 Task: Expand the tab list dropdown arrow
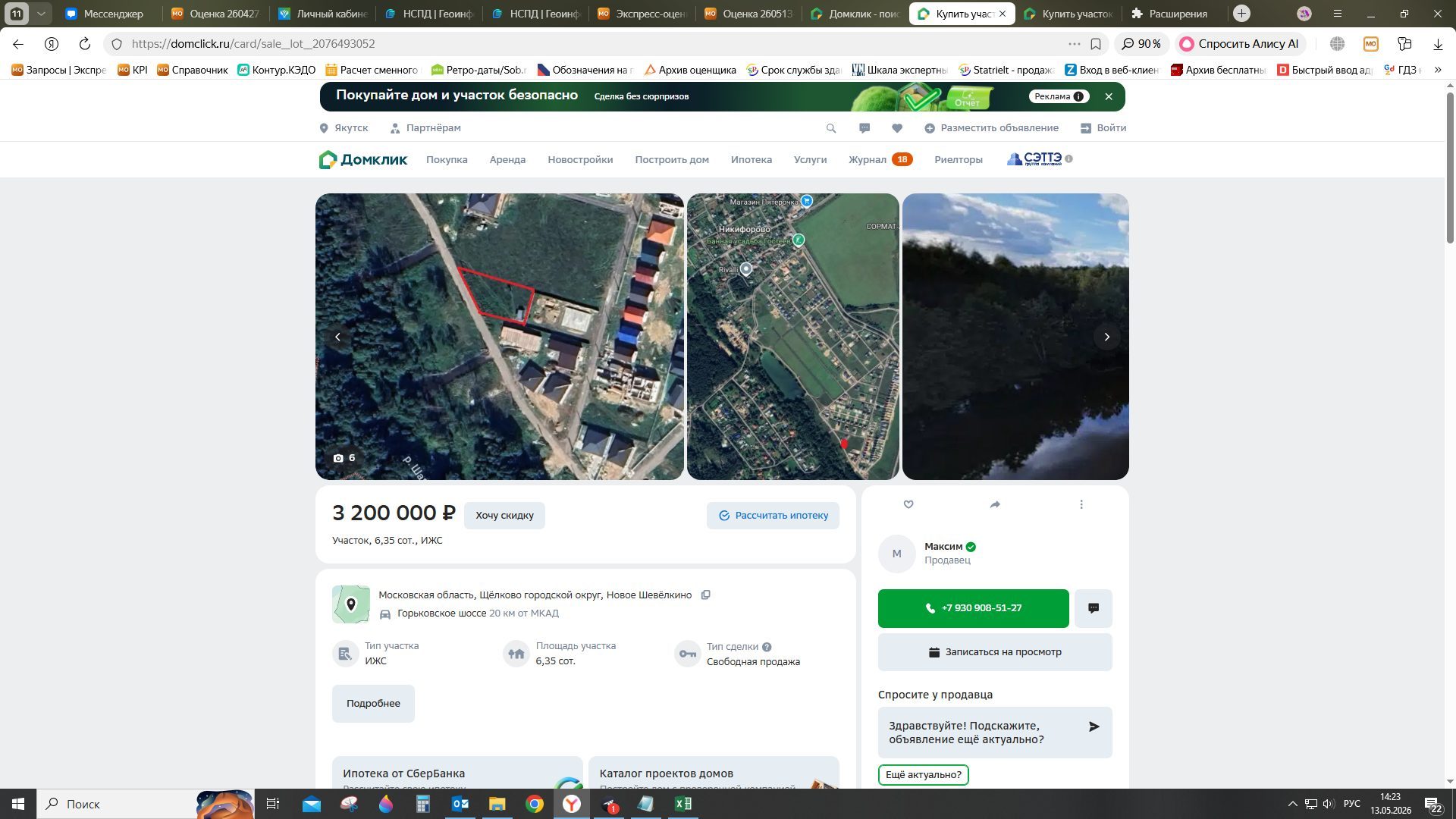pyautogui.click(x=42, y=14)
